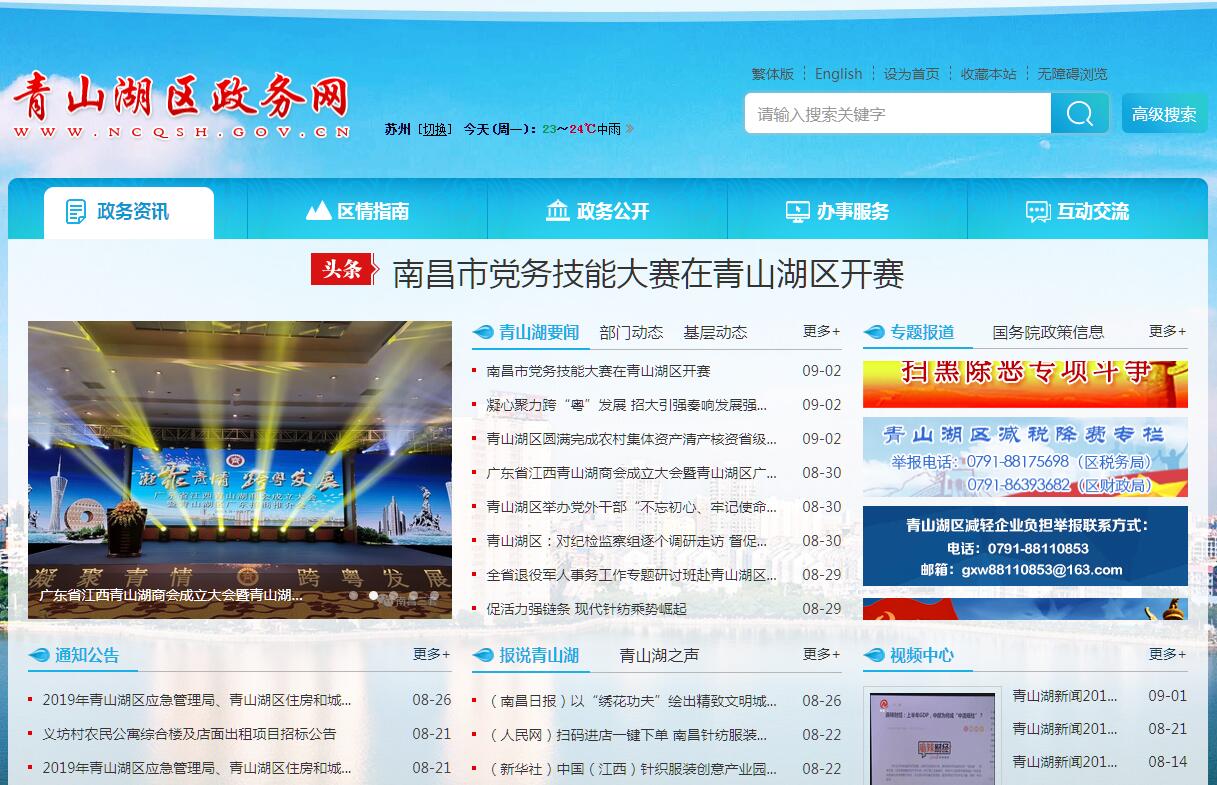Screen dimensions: 1217x785
Task: Click the arrow icon next to weather forecast
Action: point(630,129)
